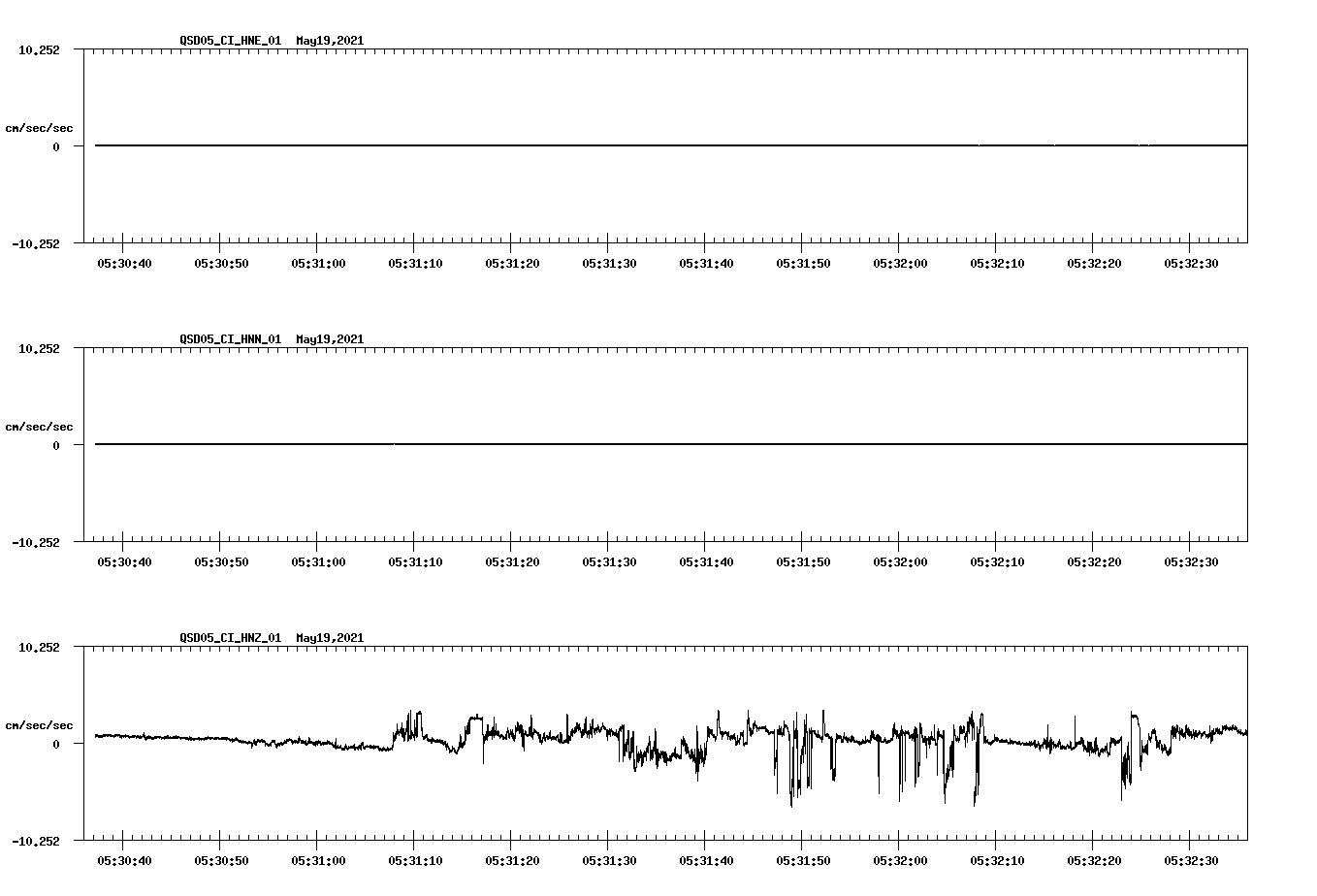Select the 05:32:30 time label under HNZ plot
This screenshot has height=896, width=1317.
coord(1192,859)
